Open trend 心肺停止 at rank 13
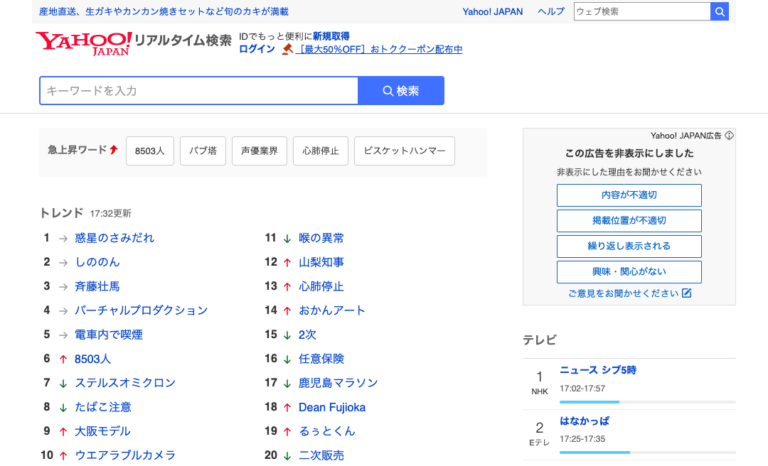The width and height of the screenshot is (768, 466). 321,286
